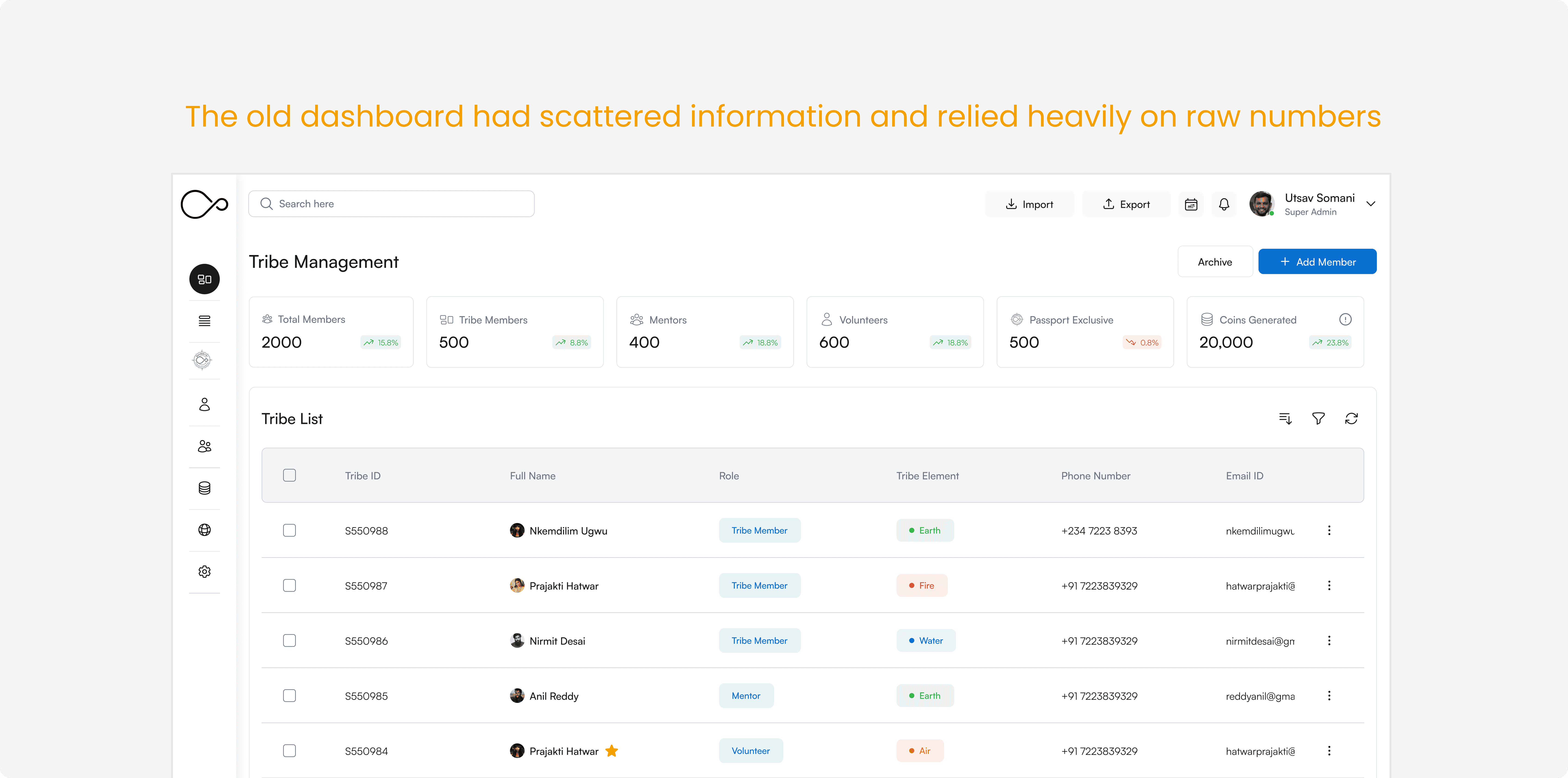Click the globe icon in sidebar
1568x778 pixels.
[205, 530]
